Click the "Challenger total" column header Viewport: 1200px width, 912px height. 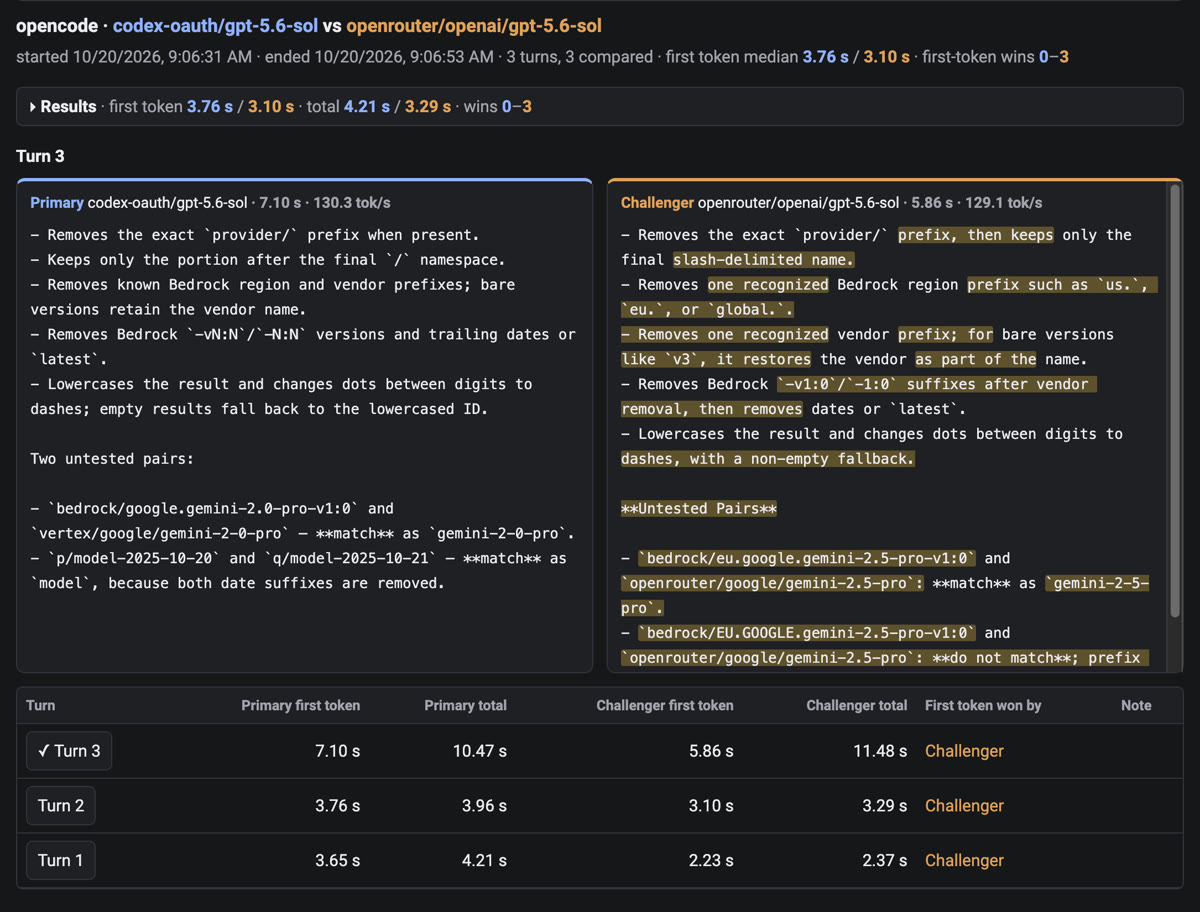(857, 705)
